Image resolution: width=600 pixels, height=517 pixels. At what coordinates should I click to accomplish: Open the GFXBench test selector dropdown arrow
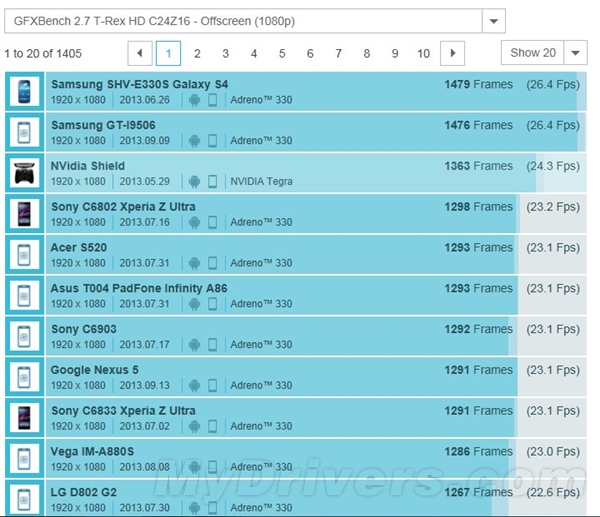pyautogui.click(x=494, y=21)
